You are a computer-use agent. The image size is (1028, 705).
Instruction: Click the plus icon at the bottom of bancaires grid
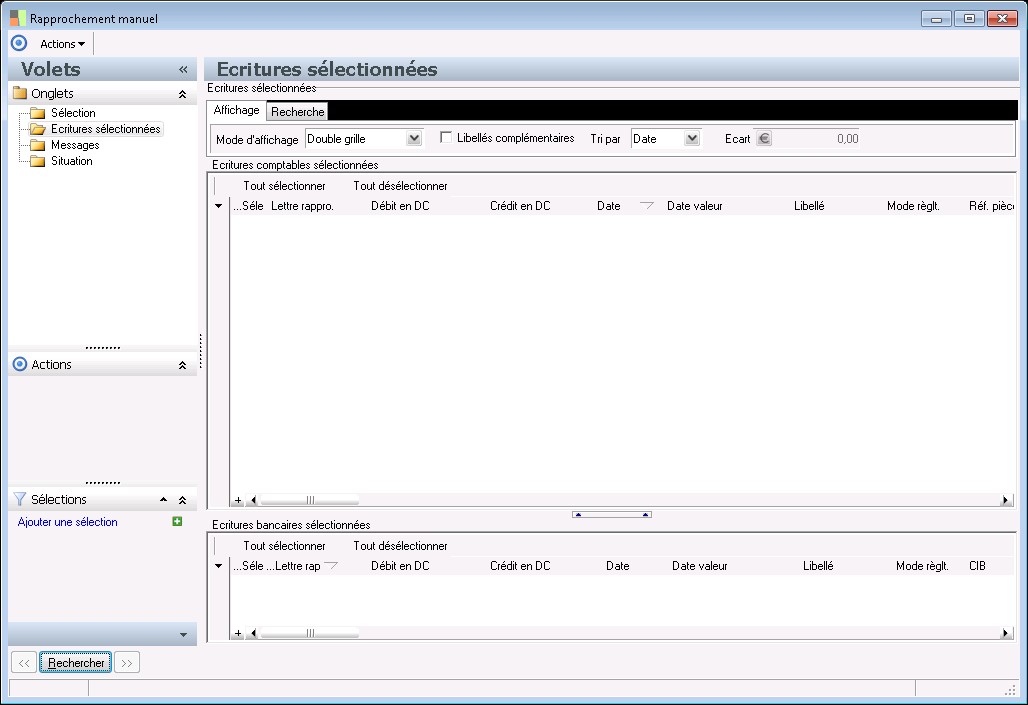[238, 634]
